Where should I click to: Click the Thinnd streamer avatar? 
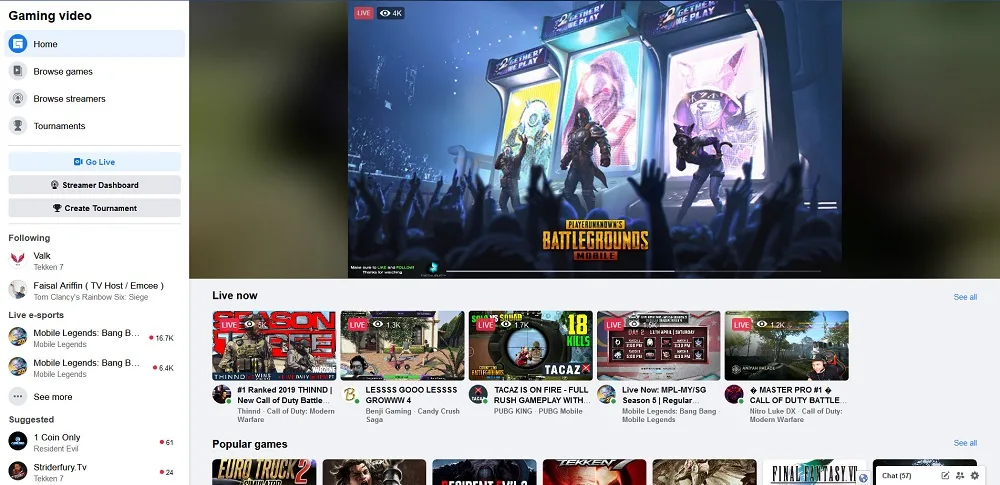221,394
